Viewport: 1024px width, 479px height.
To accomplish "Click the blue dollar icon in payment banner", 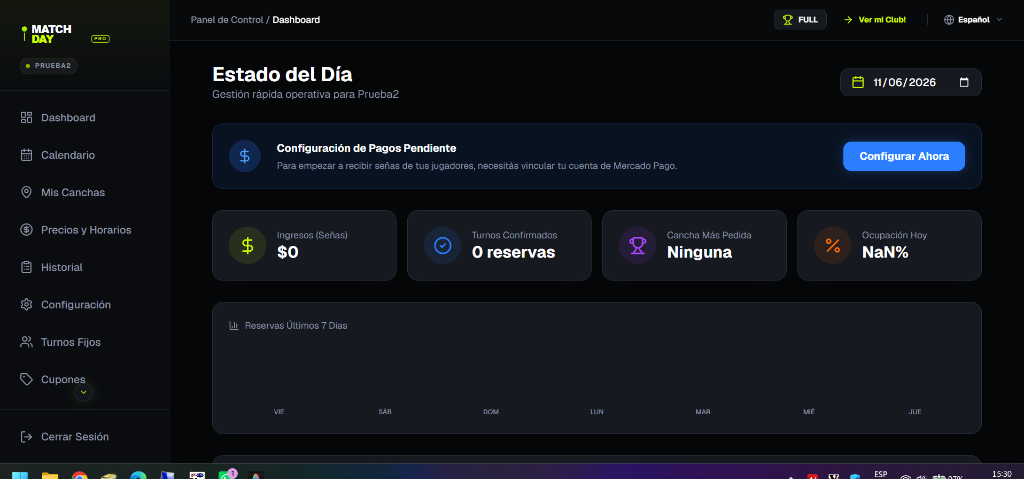I will point(244,156).
